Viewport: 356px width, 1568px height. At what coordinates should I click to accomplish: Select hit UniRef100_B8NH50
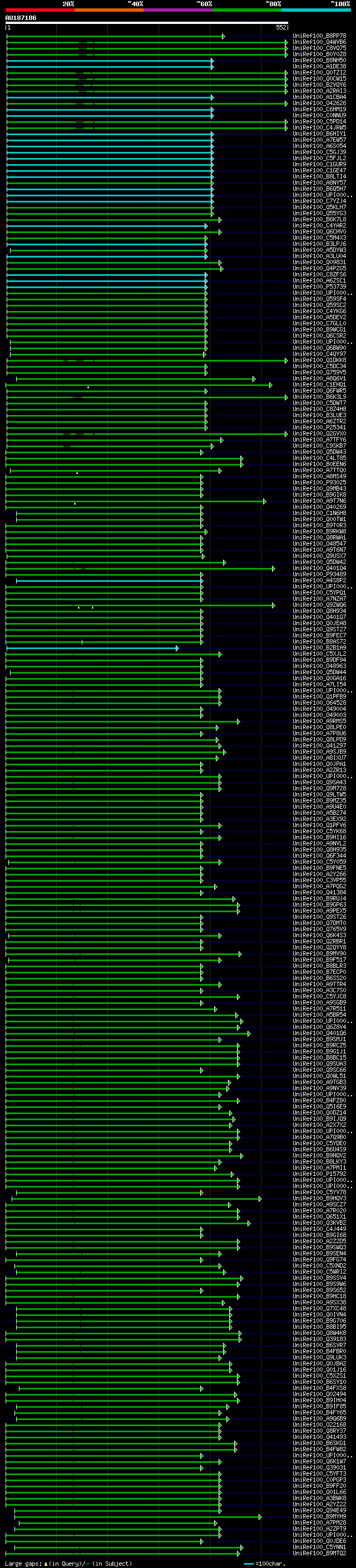click(x=319, y=61)
